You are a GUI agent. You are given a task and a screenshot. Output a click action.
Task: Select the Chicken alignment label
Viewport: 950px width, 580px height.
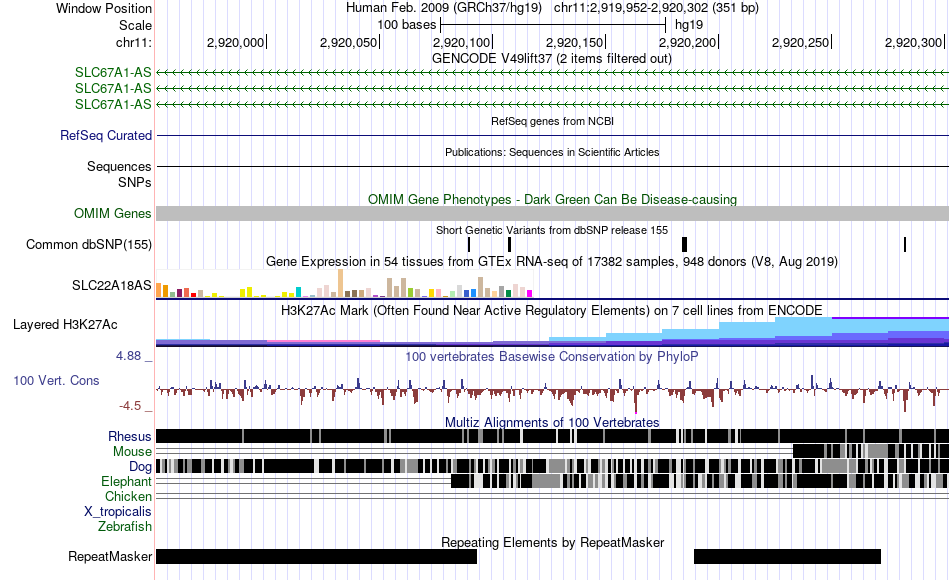[x=128, y=496]
